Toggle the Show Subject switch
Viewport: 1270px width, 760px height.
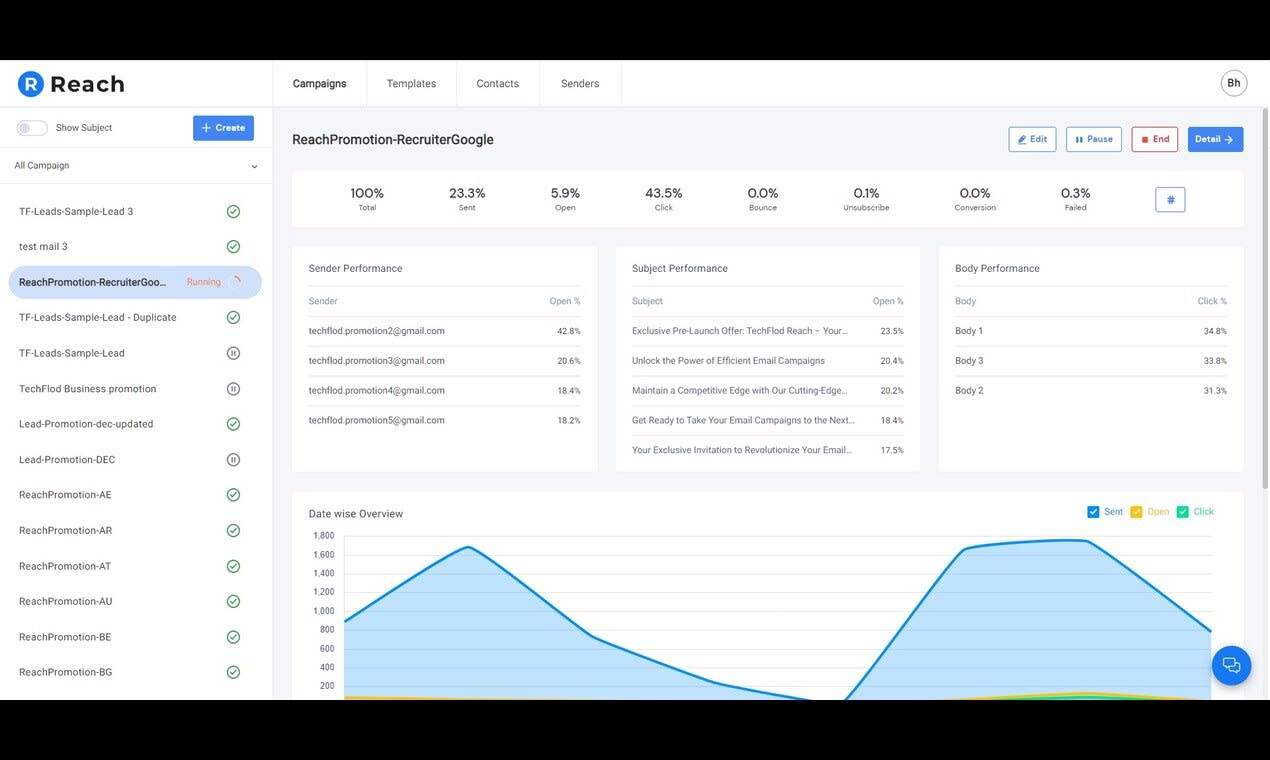(32, 128)
